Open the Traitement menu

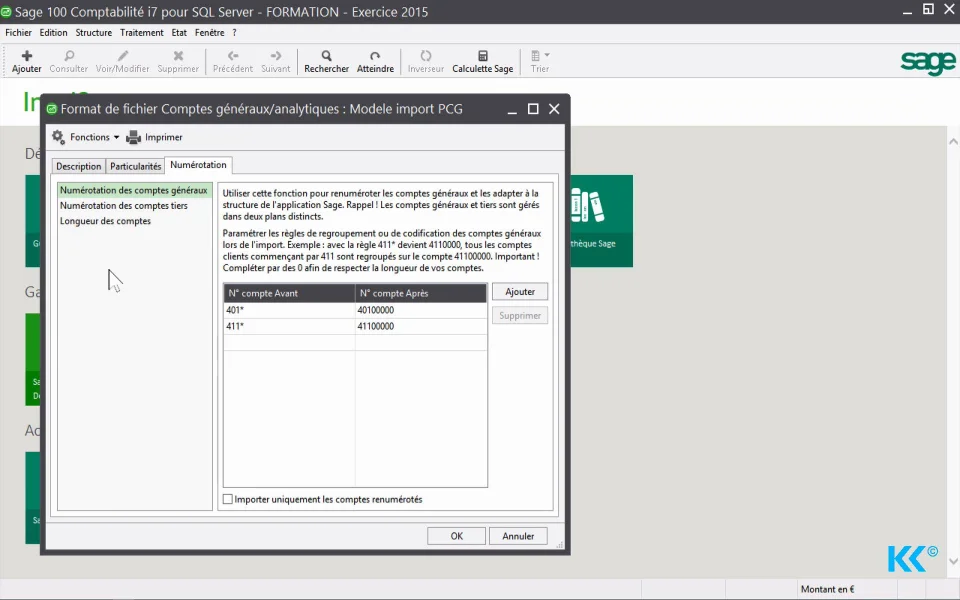pyautogui.click(x=141, y=32)
